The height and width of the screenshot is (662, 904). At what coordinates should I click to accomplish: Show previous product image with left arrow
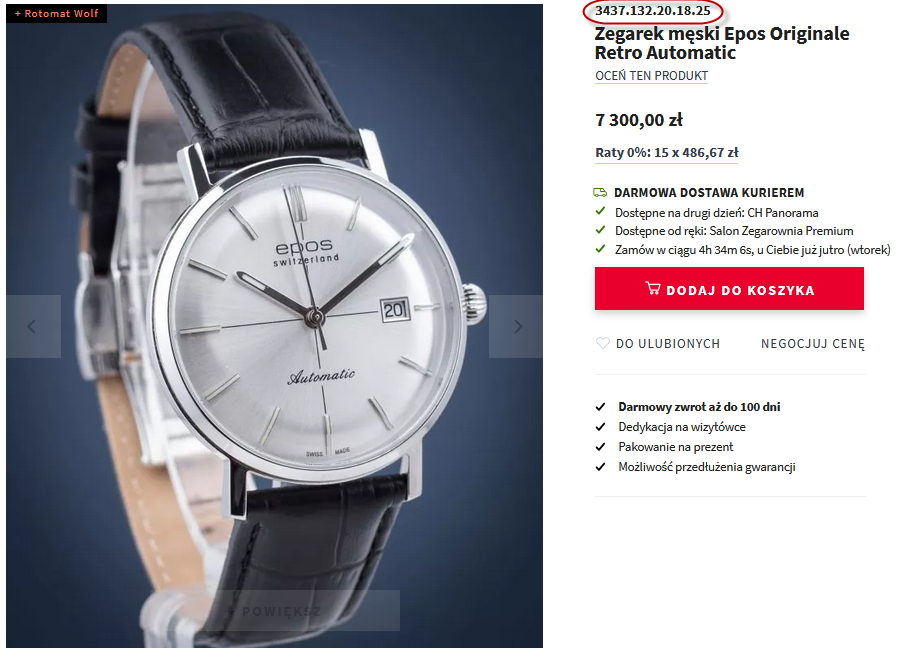33,326
